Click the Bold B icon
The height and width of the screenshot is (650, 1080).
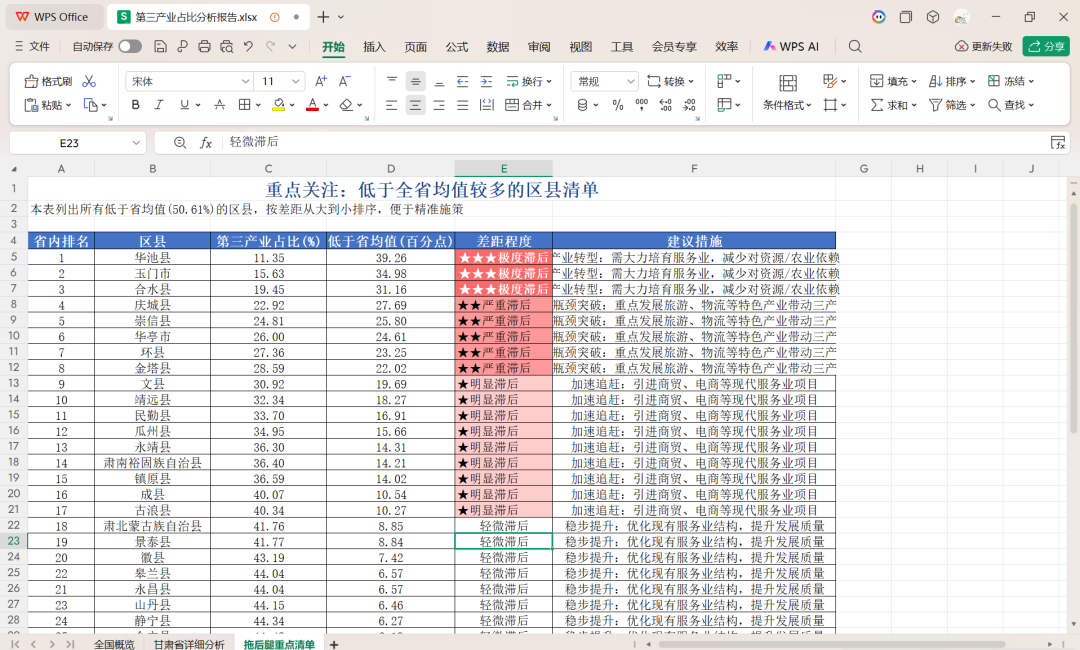pyautogui.click(x=135, y=105)
